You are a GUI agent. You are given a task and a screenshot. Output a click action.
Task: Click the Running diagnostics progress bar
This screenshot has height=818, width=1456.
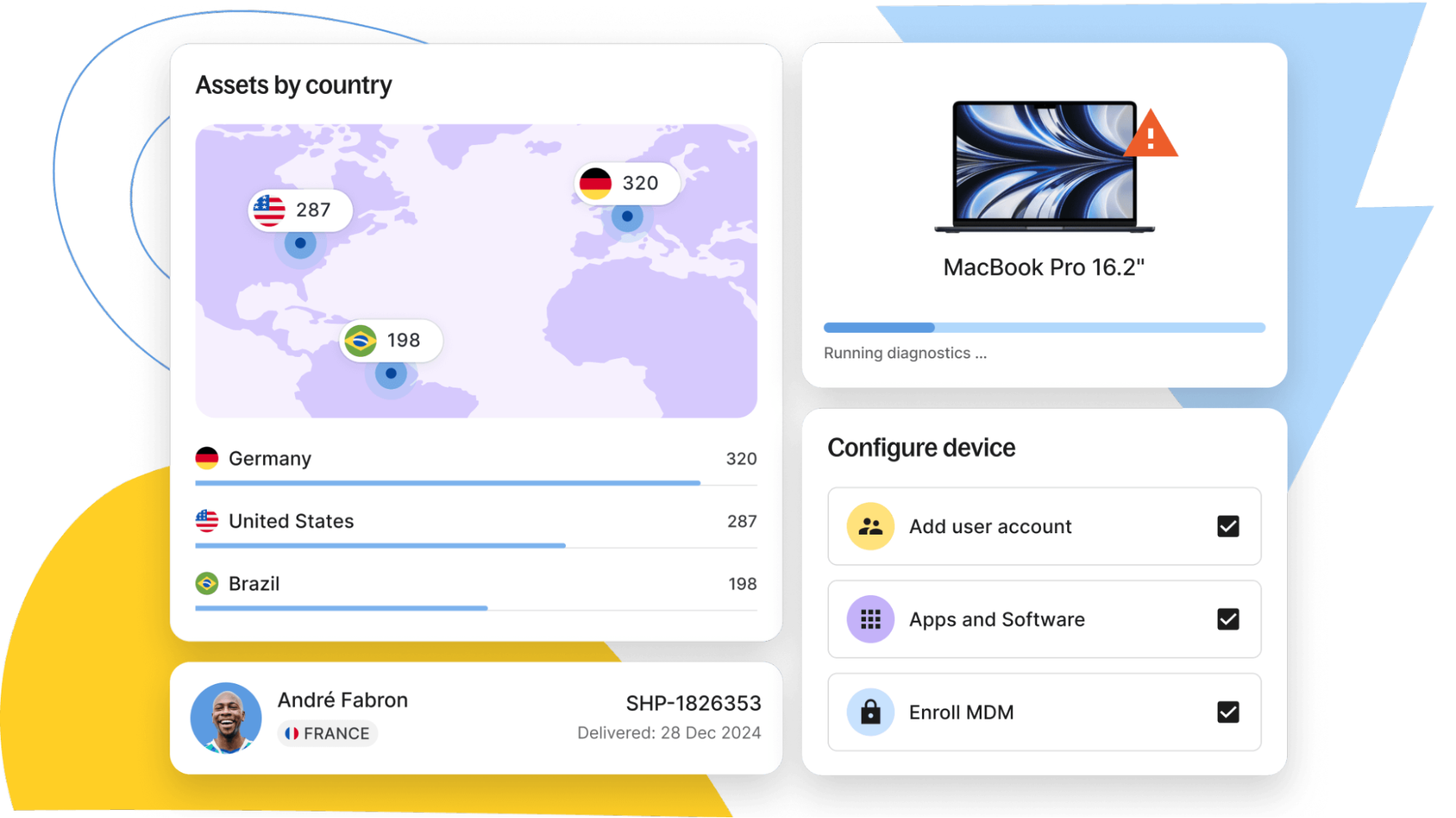1044,328
